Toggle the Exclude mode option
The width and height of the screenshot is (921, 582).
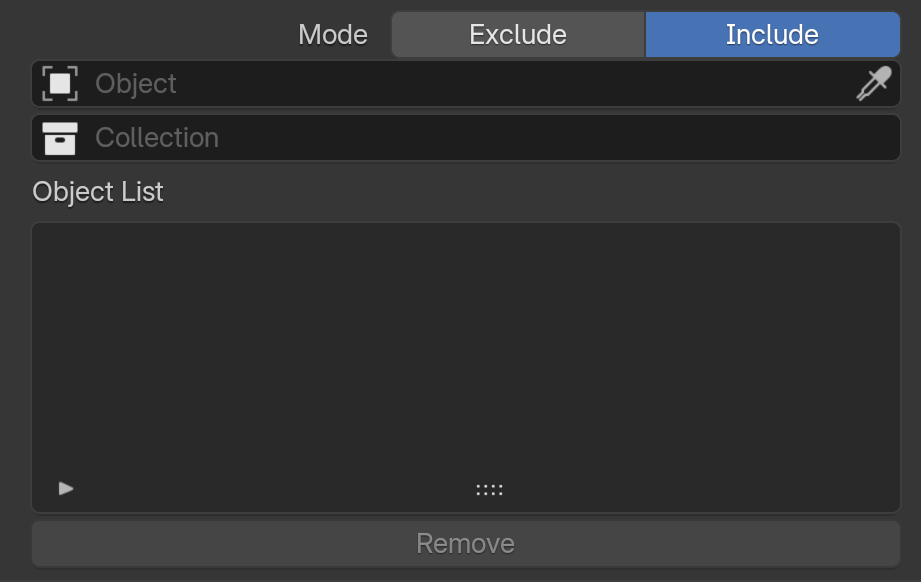pos(518,35)
